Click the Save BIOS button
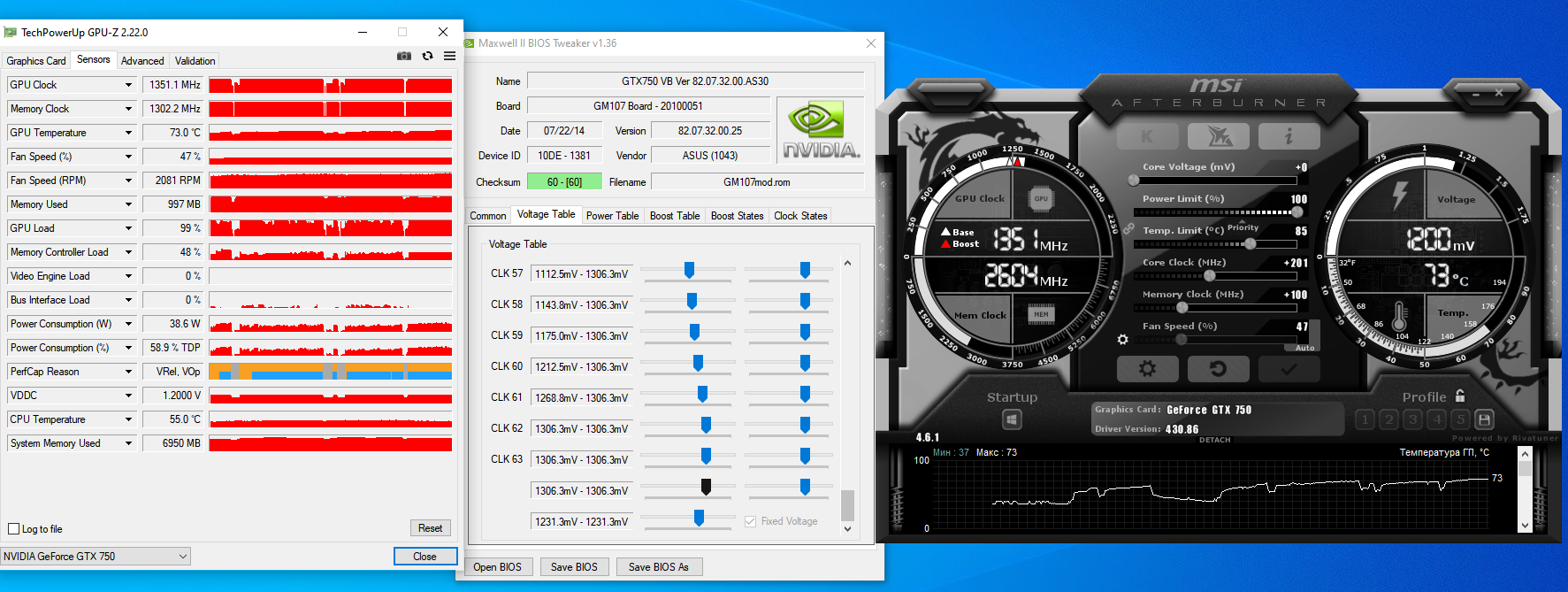Image resolution: width=1568 pixels, height=592 pixels. 574,567
